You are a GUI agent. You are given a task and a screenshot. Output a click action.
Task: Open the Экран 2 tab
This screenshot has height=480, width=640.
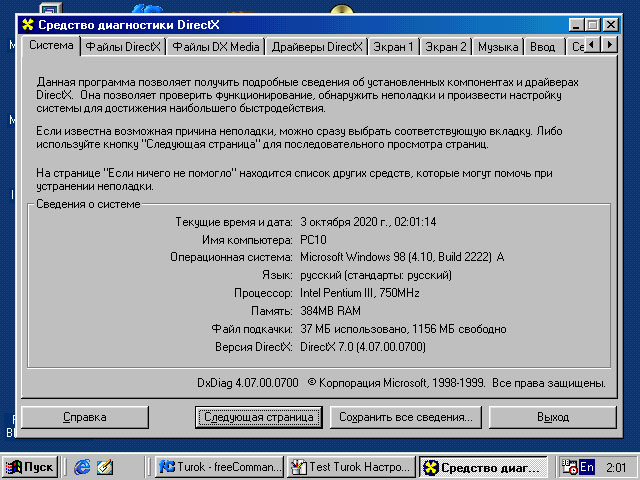click(446, 47)
